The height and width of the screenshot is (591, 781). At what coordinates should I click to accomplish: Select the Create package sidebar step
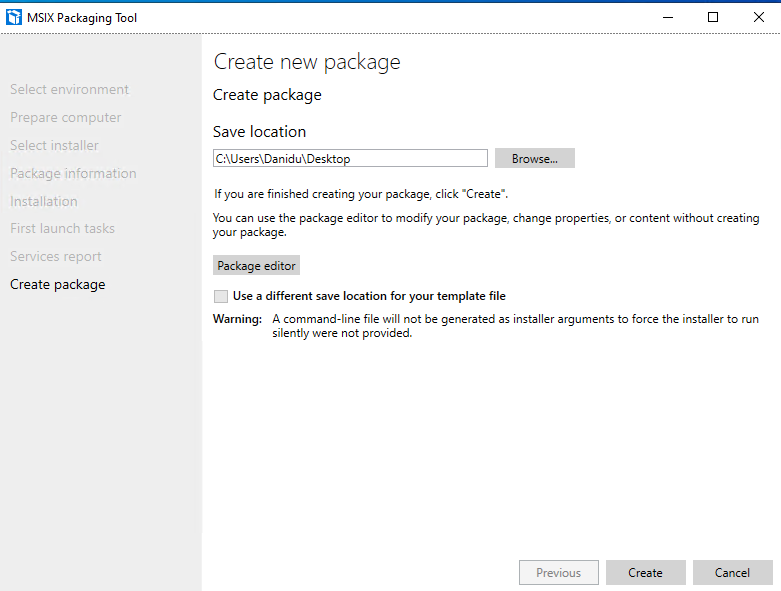58,284
